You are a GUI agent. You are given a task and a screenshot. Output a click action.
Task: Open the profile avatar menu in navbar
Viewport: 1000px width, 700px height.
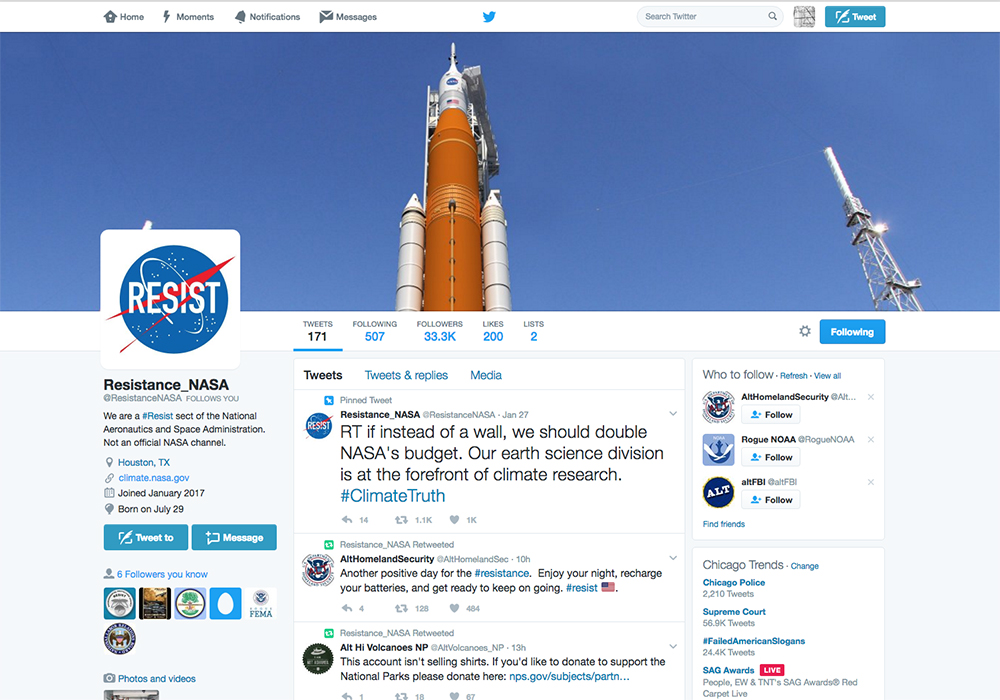804,17
